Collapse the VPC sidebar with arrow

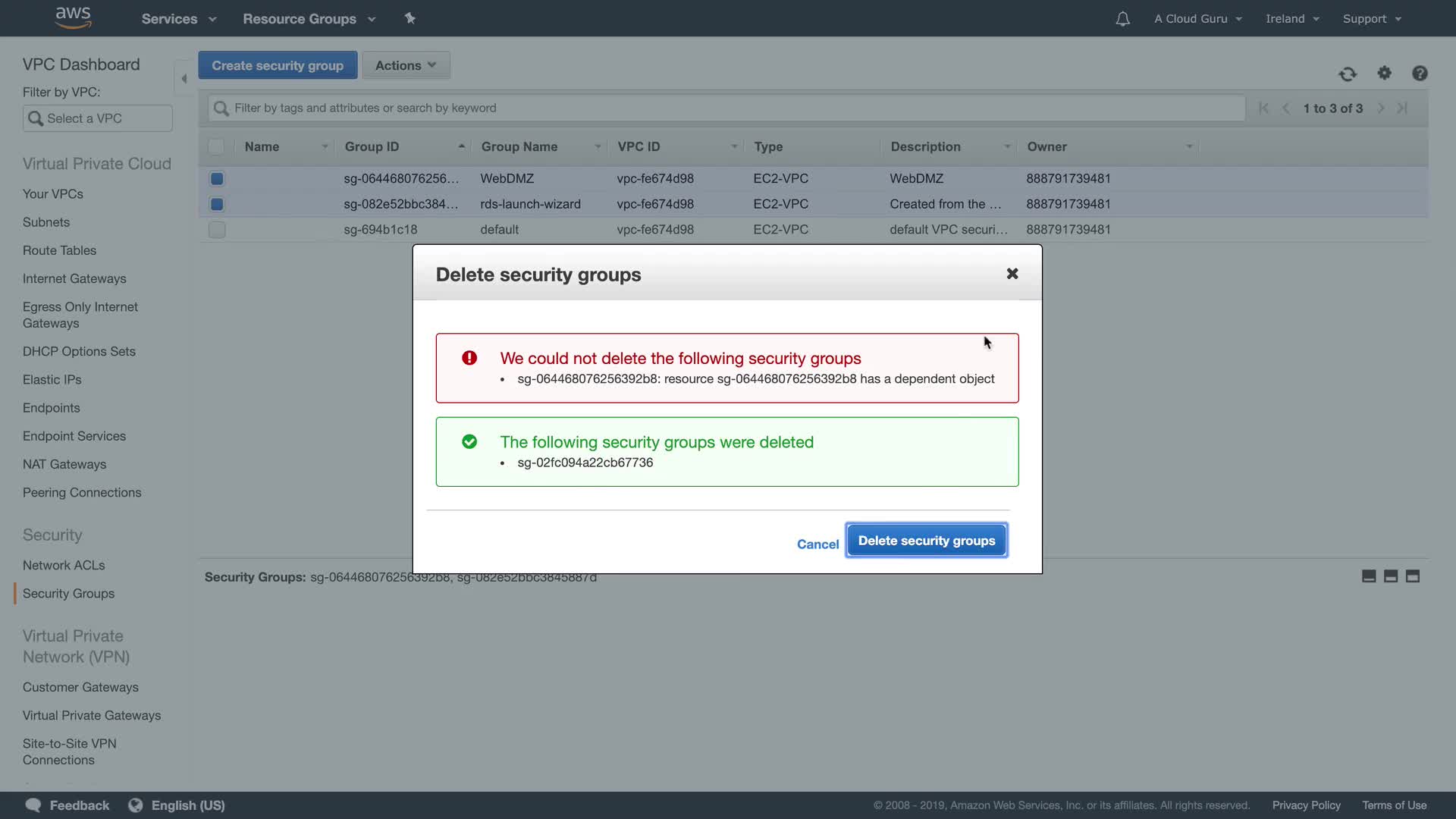coord(184,78)
